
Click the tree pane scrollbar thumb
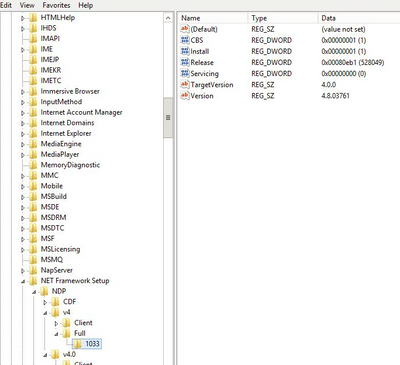coord(168,118)
